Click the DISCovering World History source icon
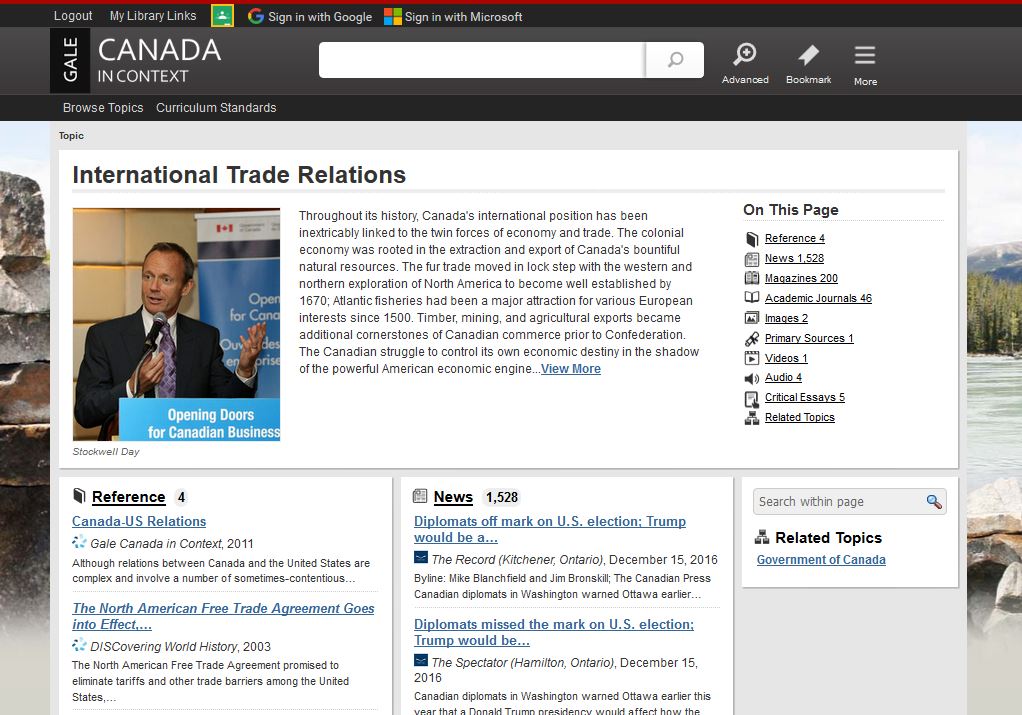Screen dimensions: 1022x715 click(x=80, y=645)
